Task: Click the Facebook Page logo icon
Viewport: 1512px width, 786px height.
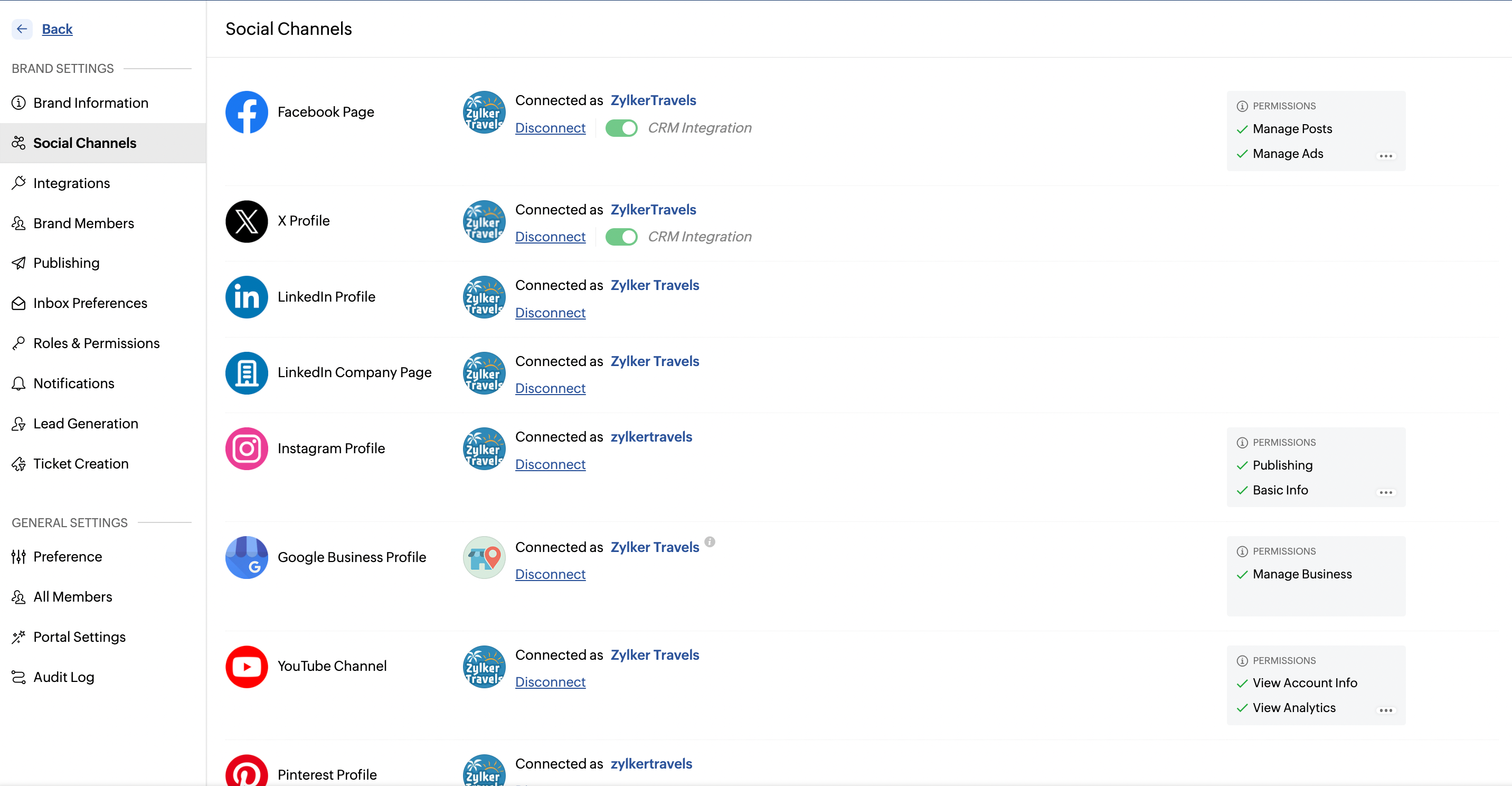Action: 247,112
